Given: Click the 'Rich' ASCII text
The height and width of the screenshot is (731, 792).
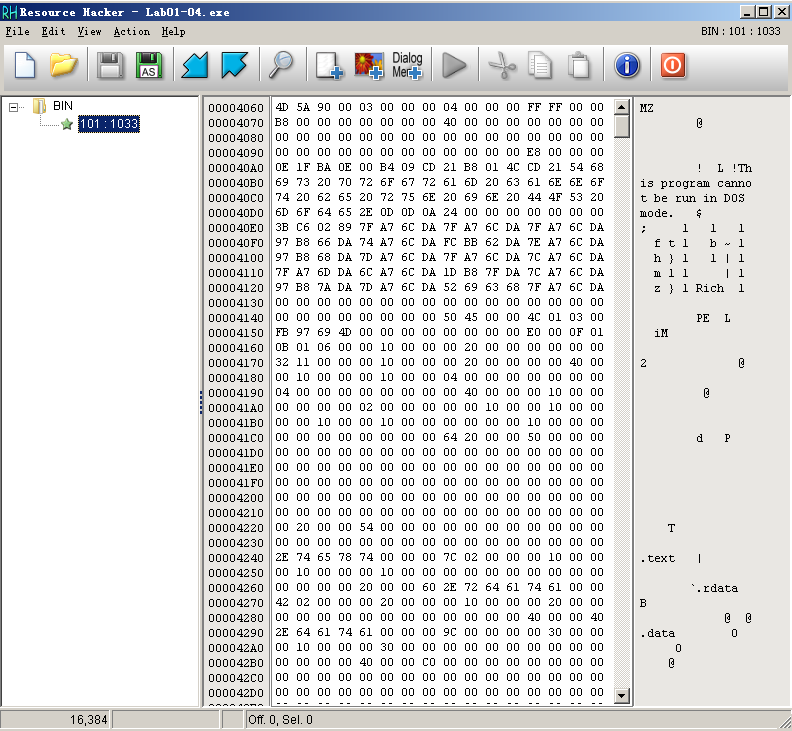Looking at the screenshot, I should [710, 288].
